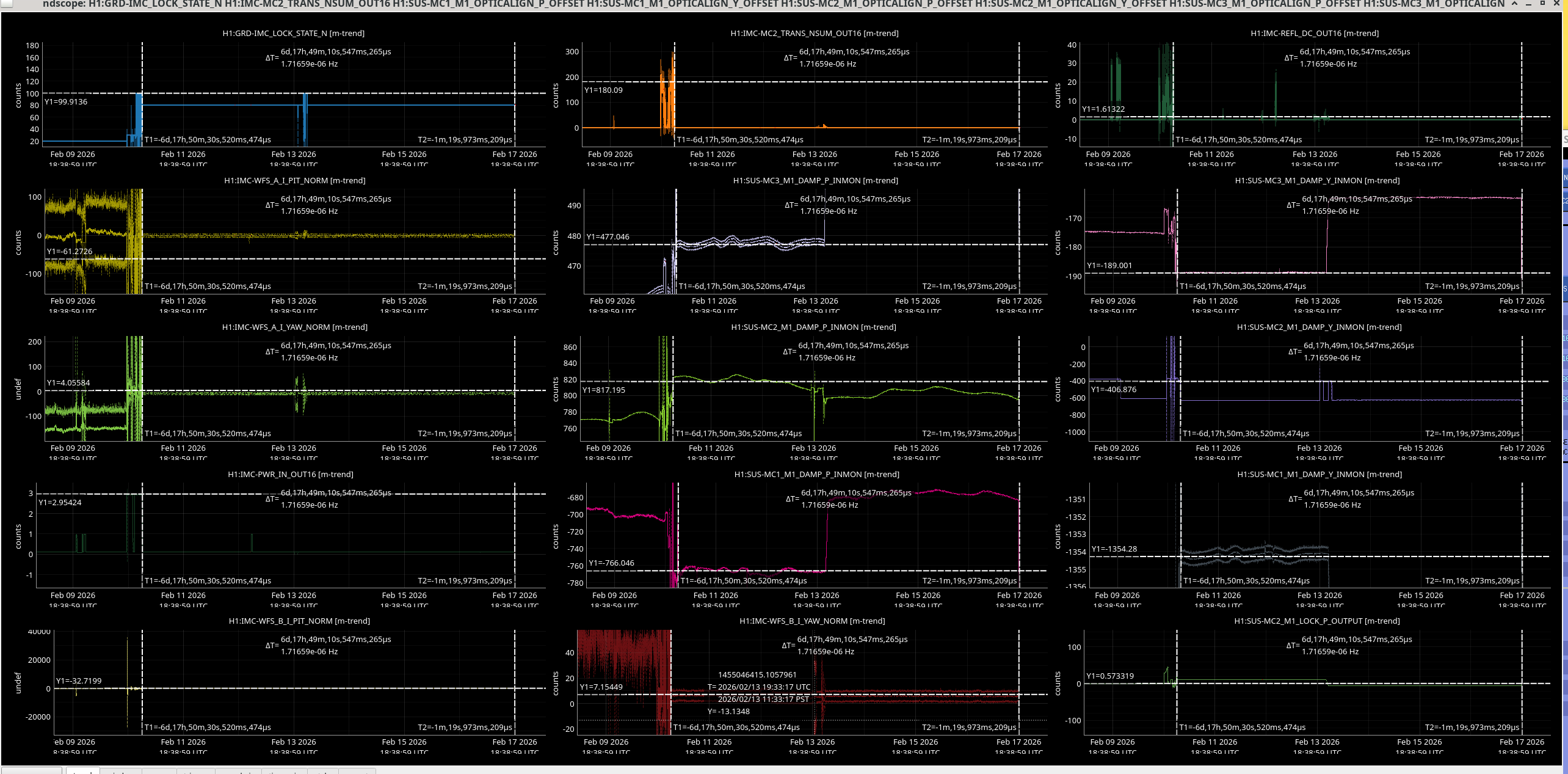Maximize the ndscope window
The width and height of the screenshot is (1568, 774).
click(1542, 4)
